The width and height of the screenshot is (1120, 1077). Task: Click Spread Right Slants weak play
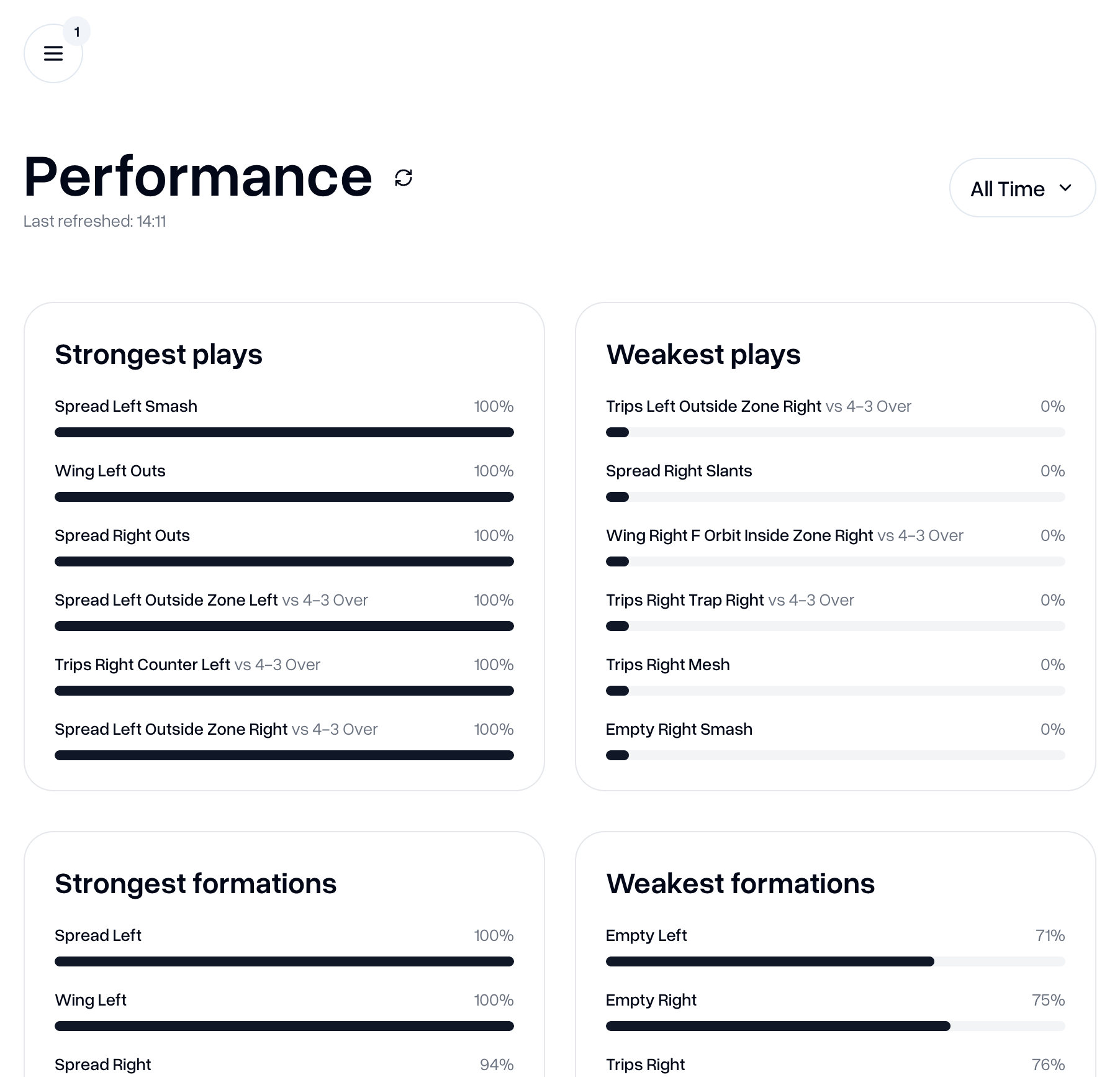679,471
